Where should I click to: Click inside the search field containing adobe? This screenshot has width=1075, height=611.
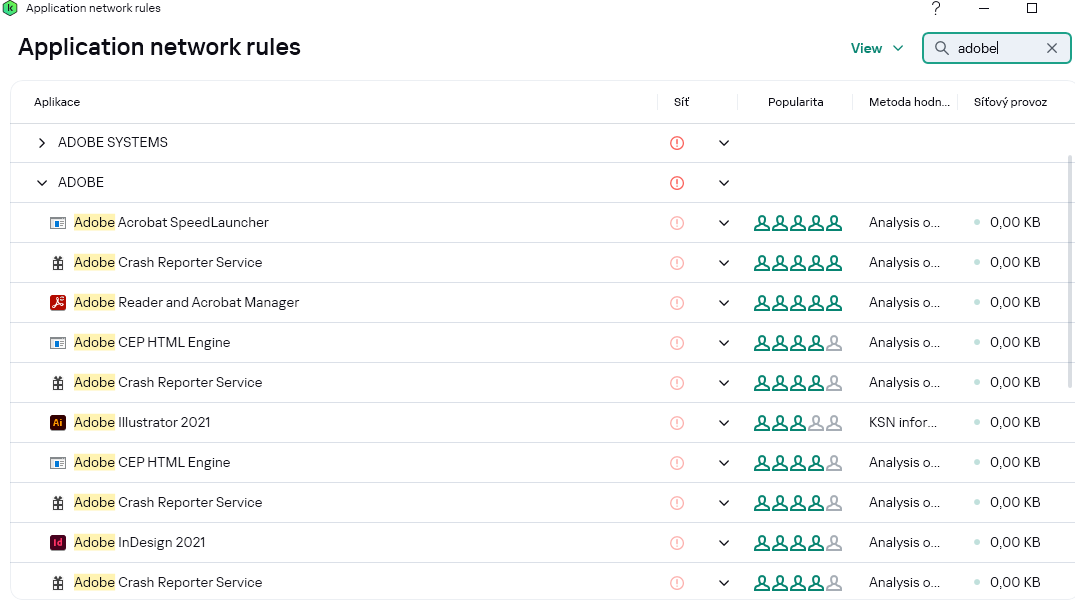pos(990,48)
